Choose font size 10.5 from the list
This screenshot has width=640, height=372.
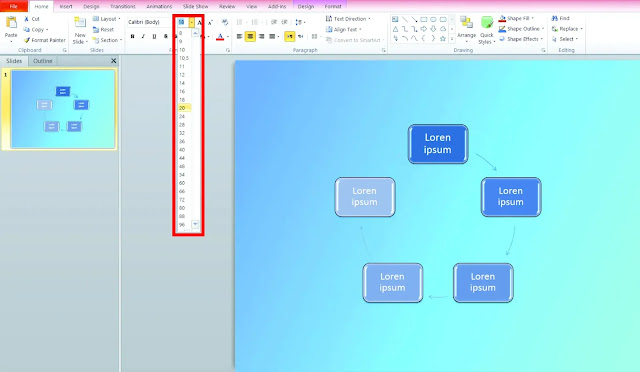click(184, 58)
